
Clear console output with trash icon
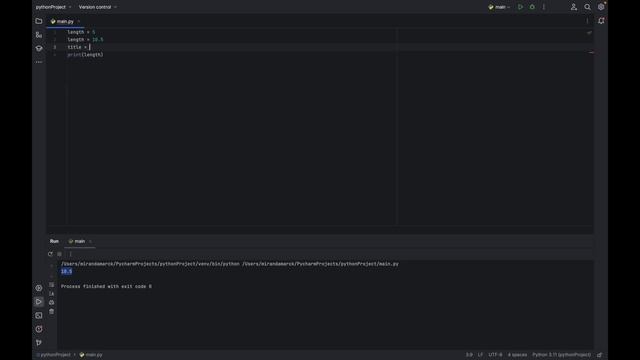tap(51, 311)
